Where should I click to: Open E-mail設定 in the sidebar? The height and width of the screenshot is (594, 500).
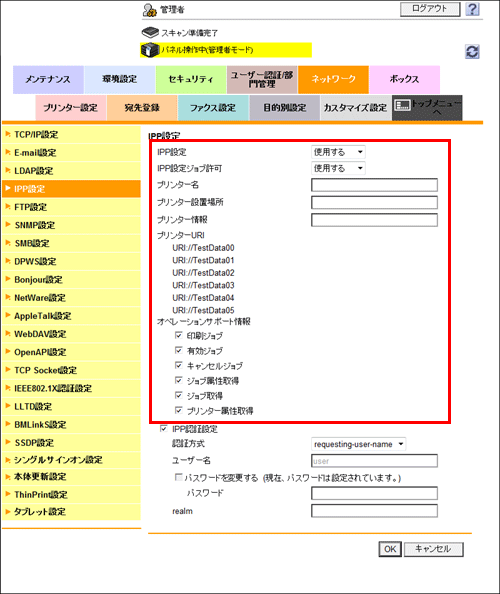point(71,153)
